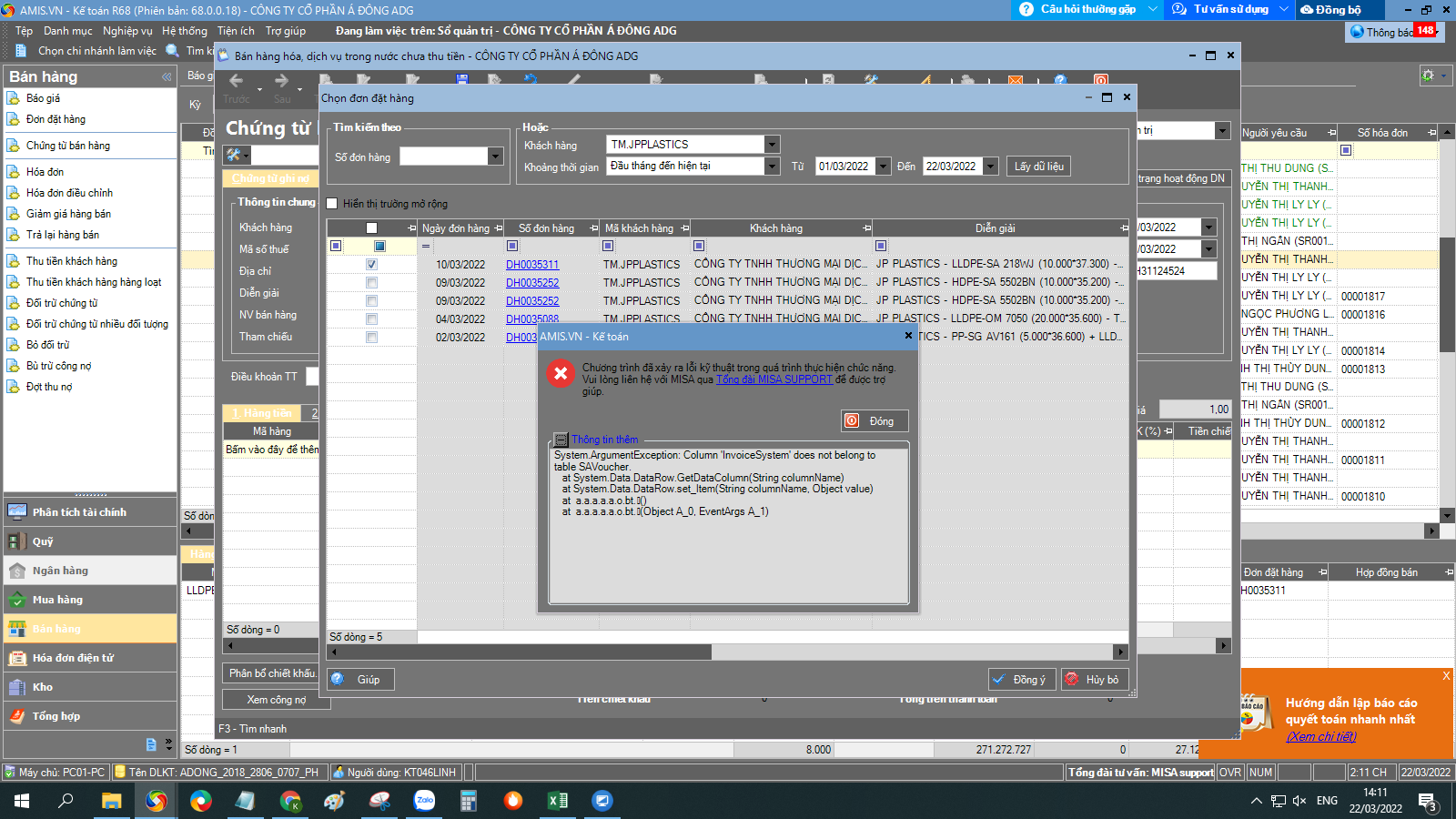Viewport: 1456px width, 819px height.
Task: Close the AMIS.VN - Kế toán error dialog
Action: [x=908, y=336]
